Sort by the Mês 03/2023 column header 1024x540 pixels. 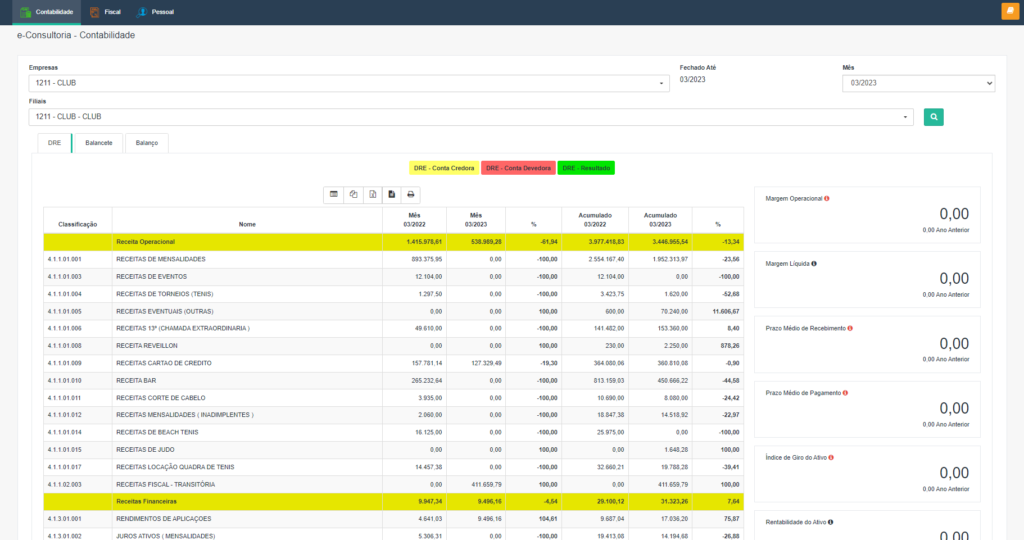[x=475, y=221]
